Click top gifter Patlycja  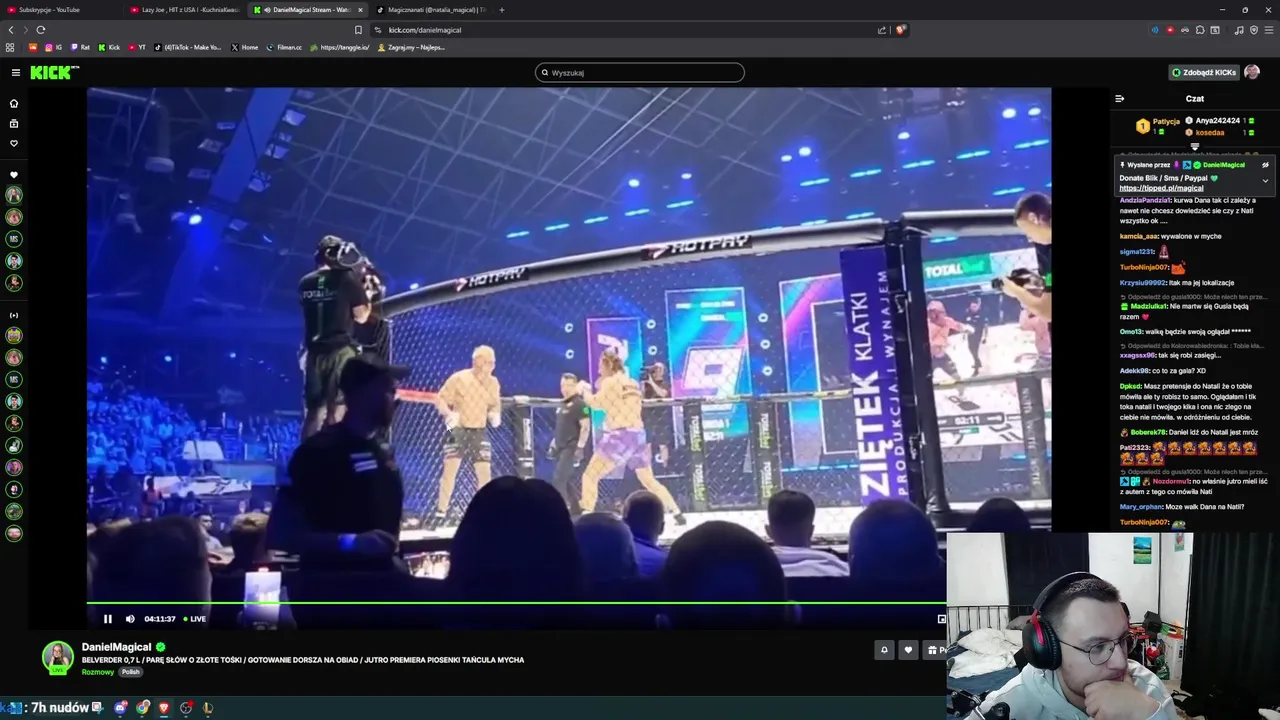[1166, 121]
